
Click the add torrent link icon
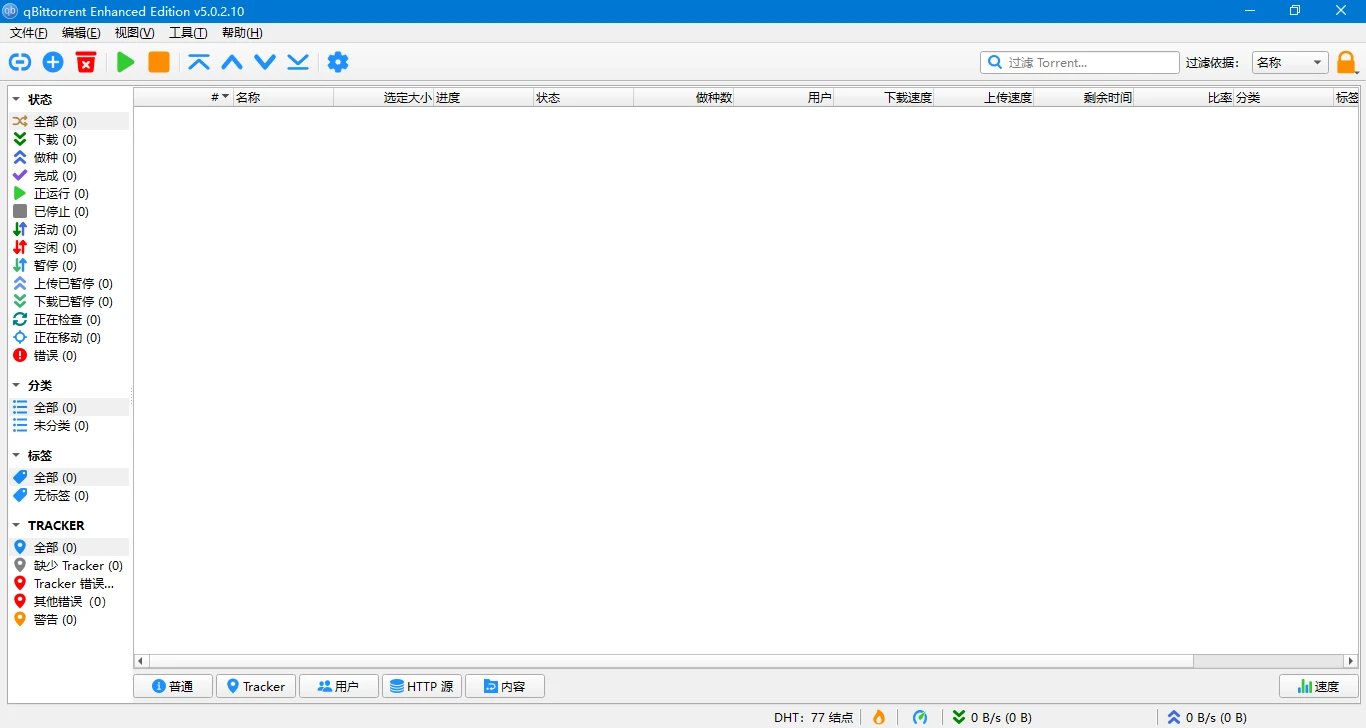pyautogui.click(x=20, y=62)
